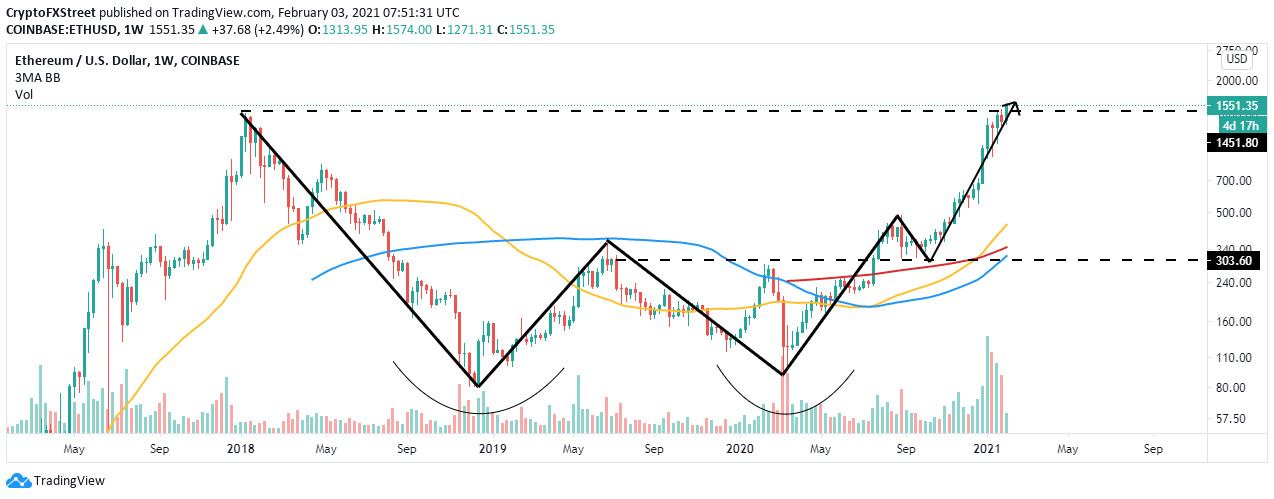Select the Vol indicator label
This screenshot has height=499, width=1274.
(23, 95)
